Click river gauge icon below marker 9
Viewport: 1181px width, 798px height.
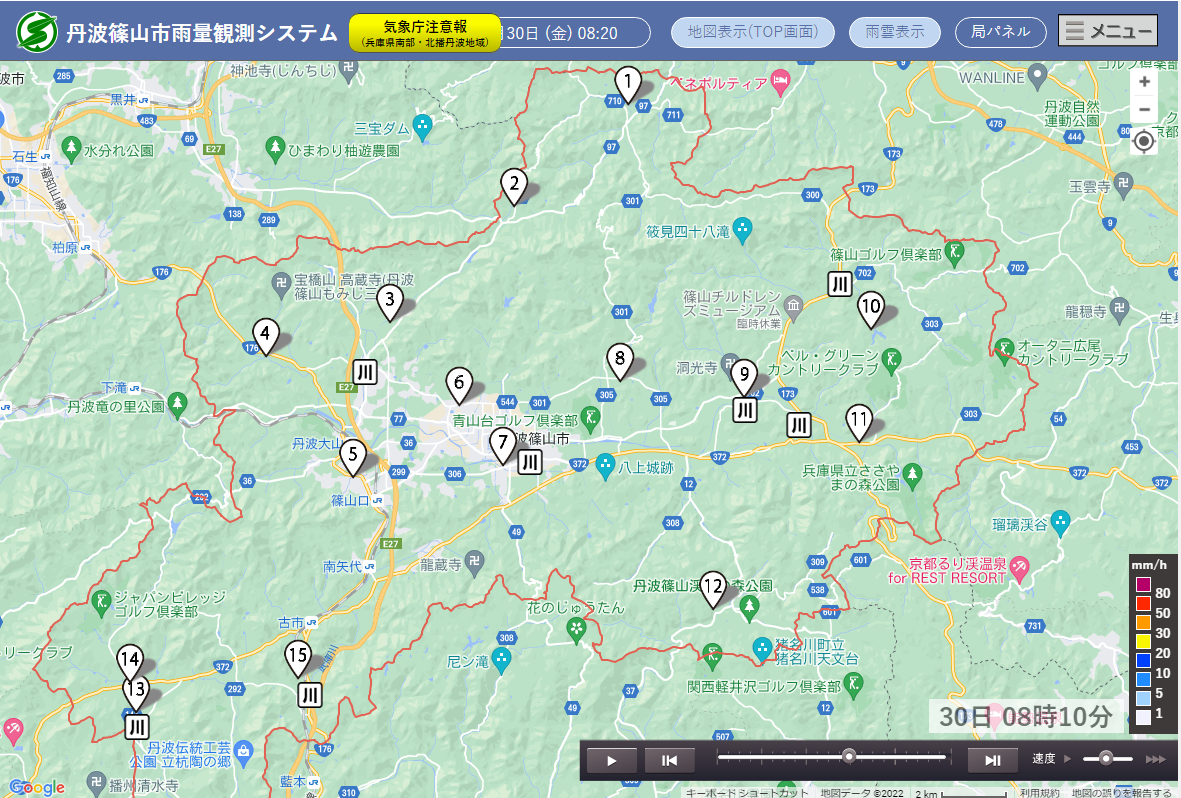tap(744, 410)
